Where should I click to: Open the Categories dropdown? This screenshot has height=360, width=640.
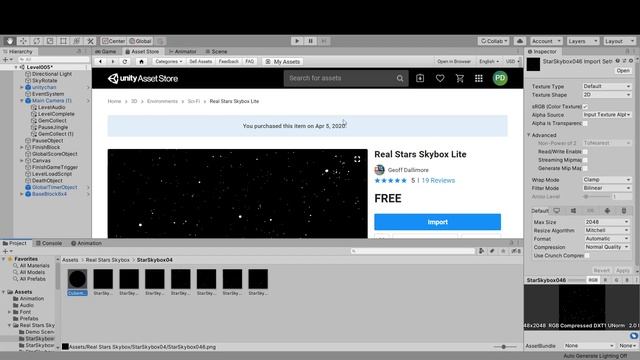168,62
